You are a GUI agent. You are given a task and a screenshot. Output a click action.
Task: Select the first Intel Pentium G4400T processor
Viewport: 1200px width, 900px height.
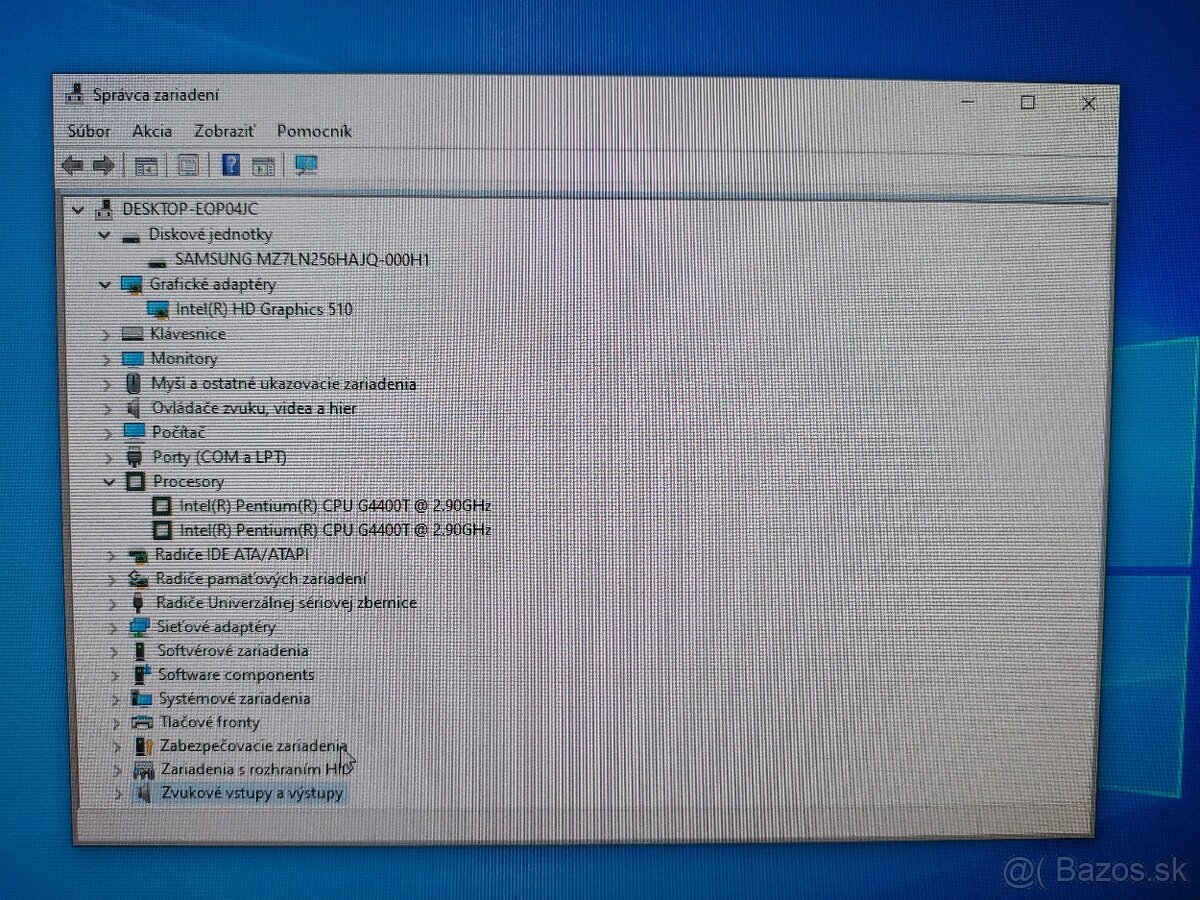point(332,505)
